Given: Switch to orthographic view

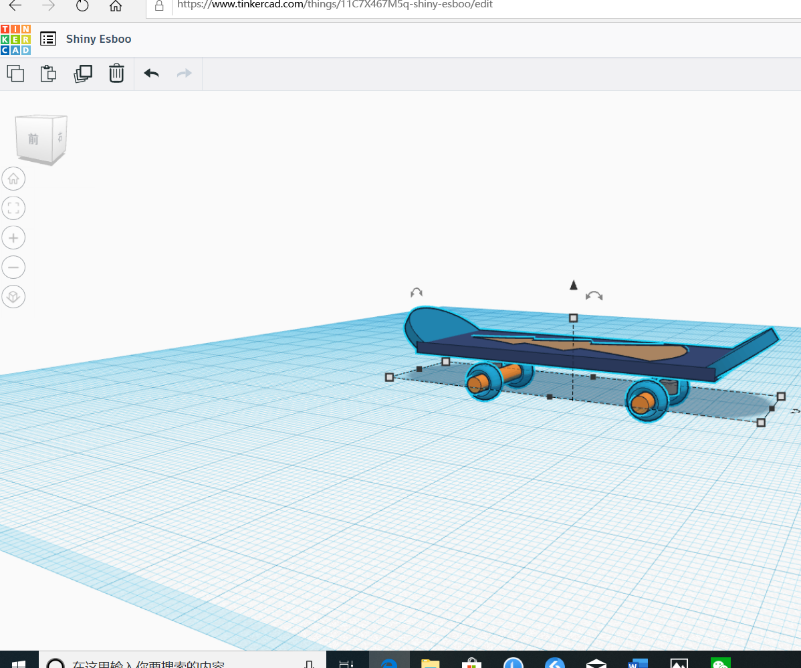Looking at the screenshot, I should tap(13, 297).
